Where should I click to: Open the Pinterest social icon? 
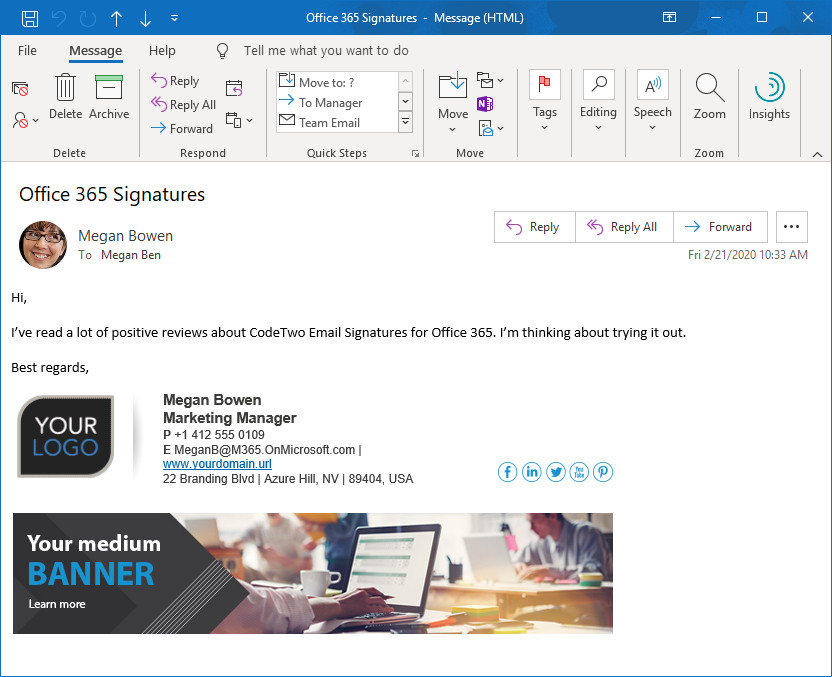pos(603,472)
